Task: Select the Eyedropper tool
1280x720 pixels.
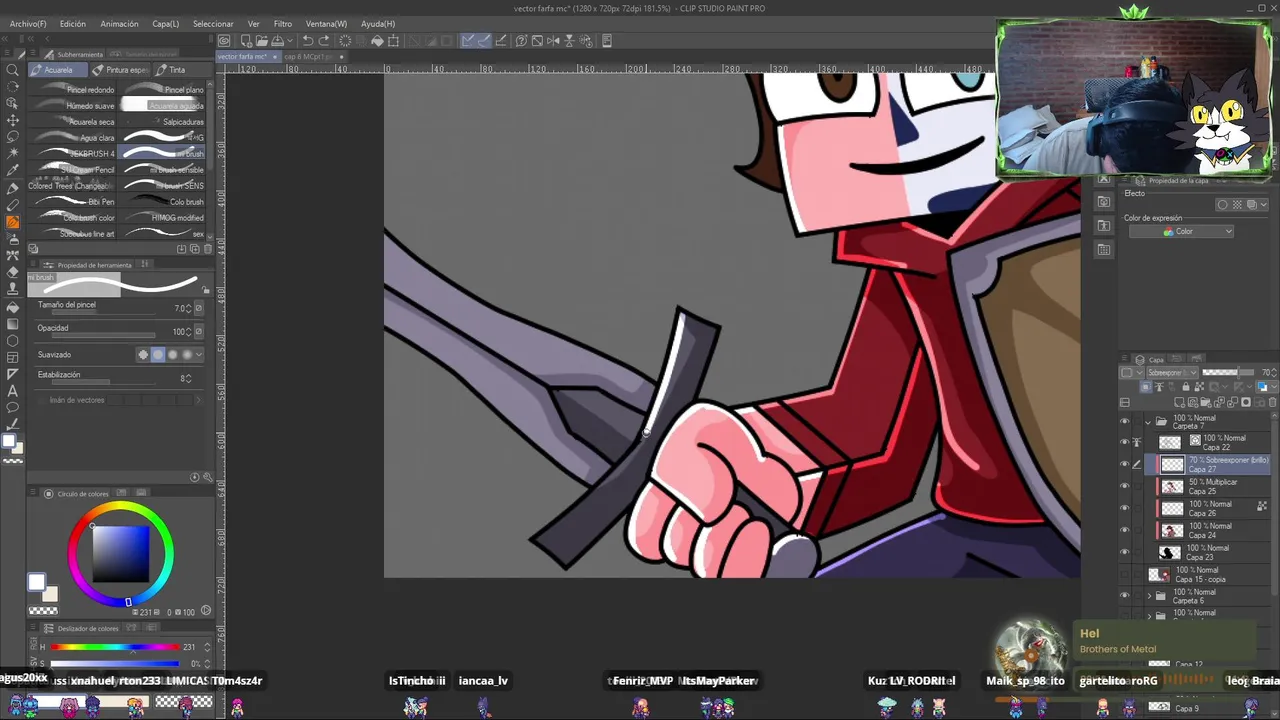Action: (13, 171)
